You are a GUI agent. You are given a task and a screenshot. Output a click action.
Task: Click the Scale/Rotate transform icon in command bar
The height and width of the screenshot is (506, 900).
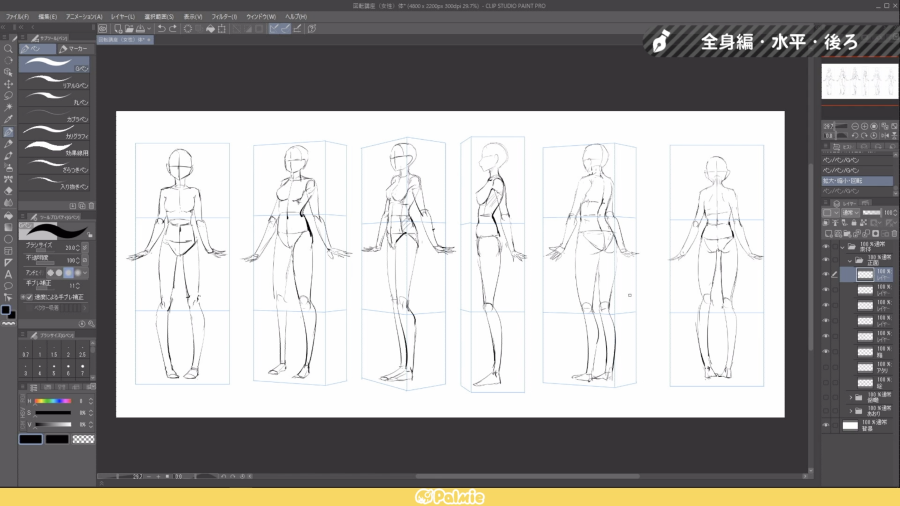click(x=222, y=29)
